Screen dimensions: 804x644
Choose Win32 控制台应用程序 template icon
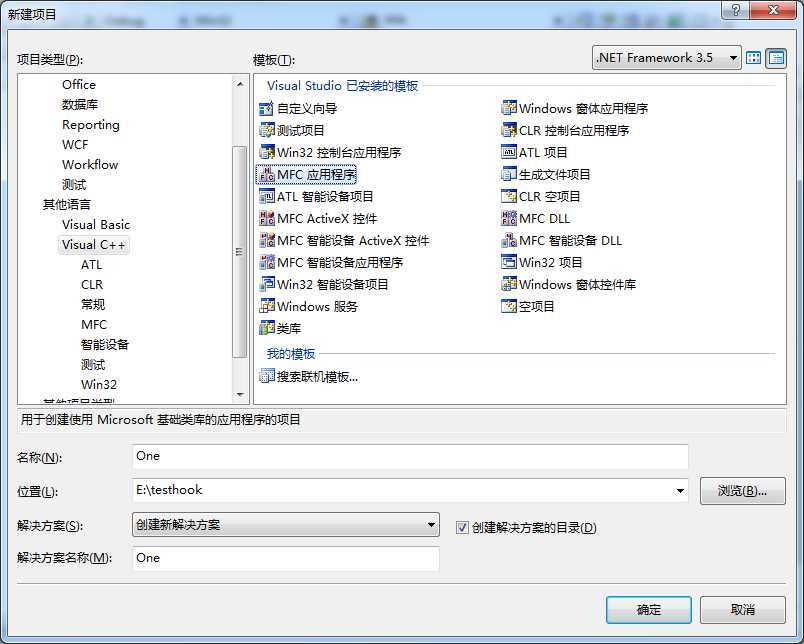tap(267, 152)
